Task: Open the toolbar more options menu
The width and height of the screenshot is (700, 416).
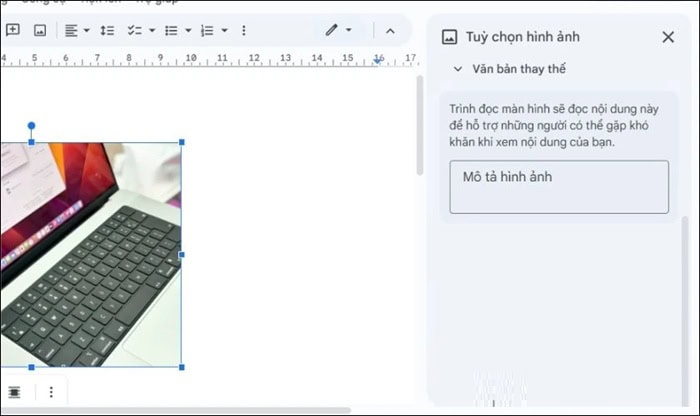Action: pos(244,30)
